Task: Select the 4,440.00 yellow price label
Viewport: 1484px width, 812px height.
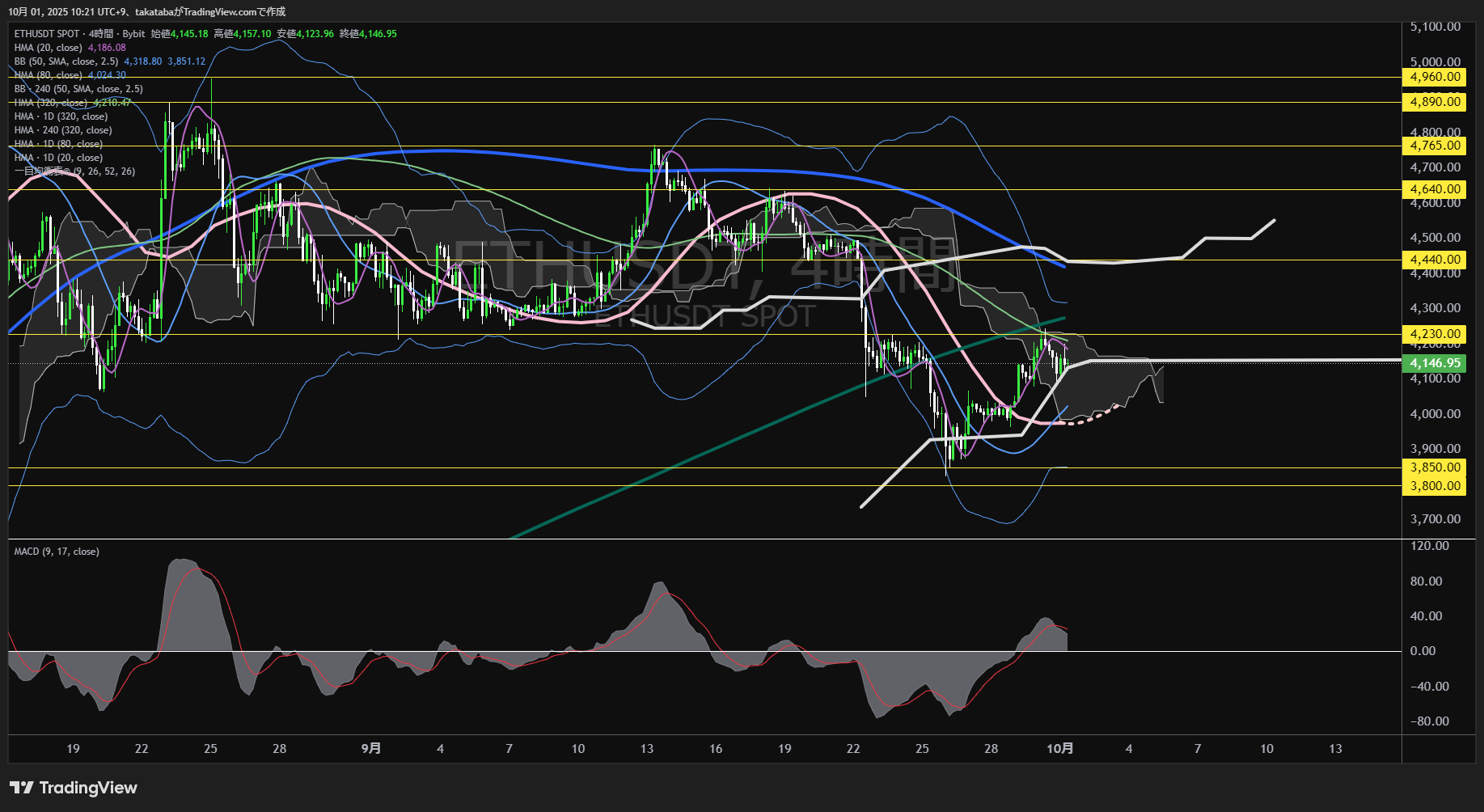Action: tap(1435, 260)
